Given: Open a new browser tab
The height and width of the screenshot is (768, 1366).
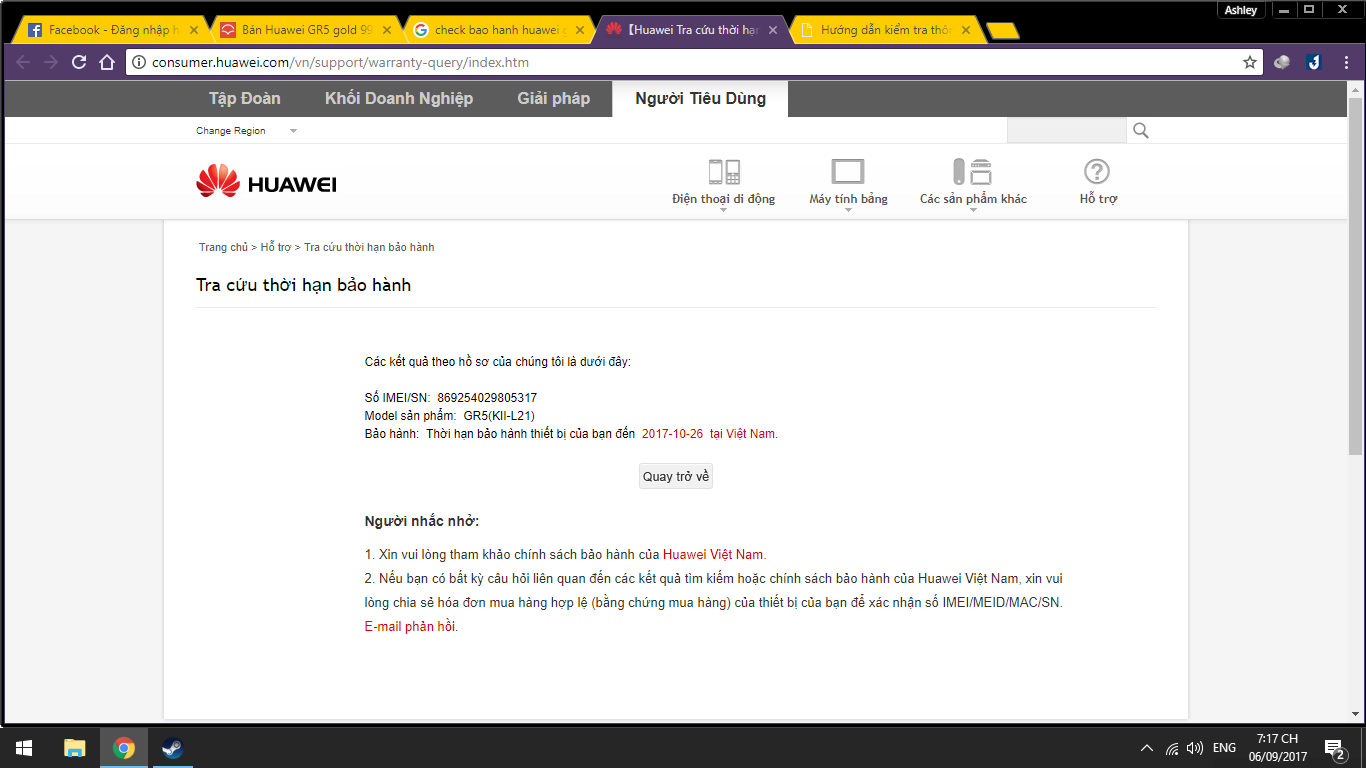Looking at the screenshot, I should click(x=1002, y=31).
